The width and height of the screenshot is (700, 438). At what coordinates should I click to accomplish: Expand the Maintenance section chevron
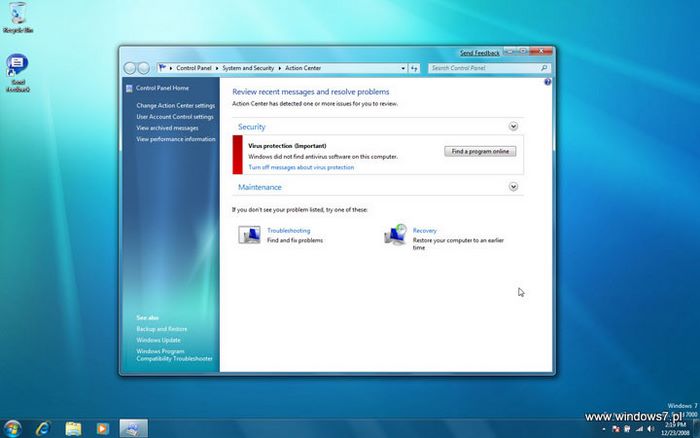[x=513, y=187]
